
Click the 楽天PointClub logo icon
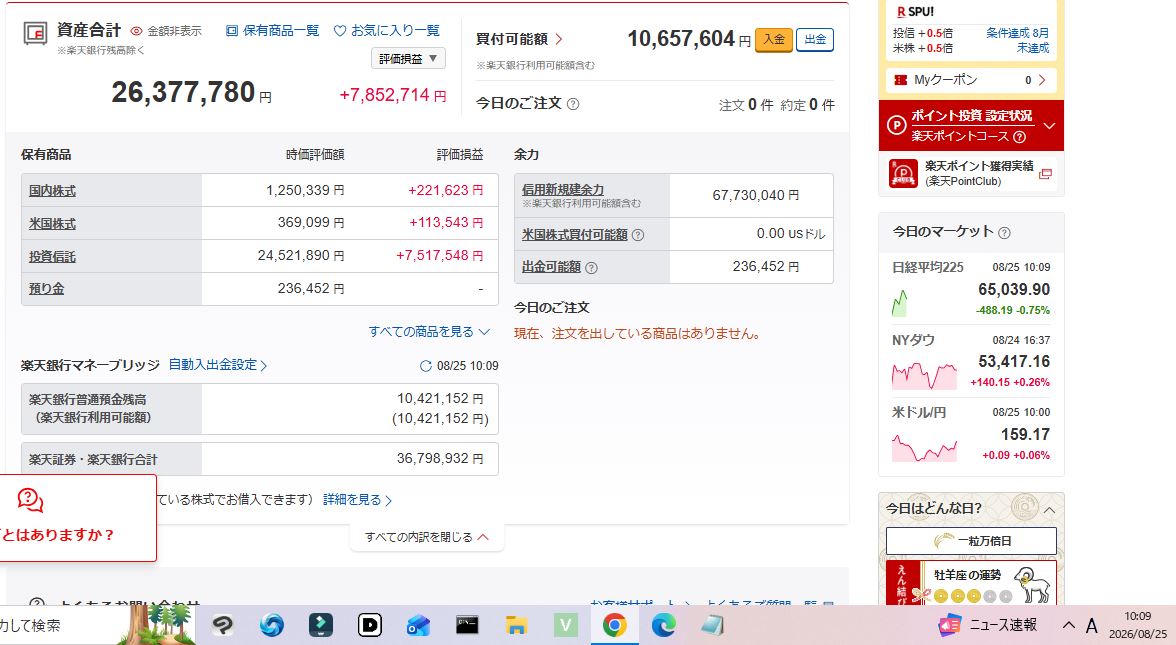pyautogui.click(x=903, y=173)
